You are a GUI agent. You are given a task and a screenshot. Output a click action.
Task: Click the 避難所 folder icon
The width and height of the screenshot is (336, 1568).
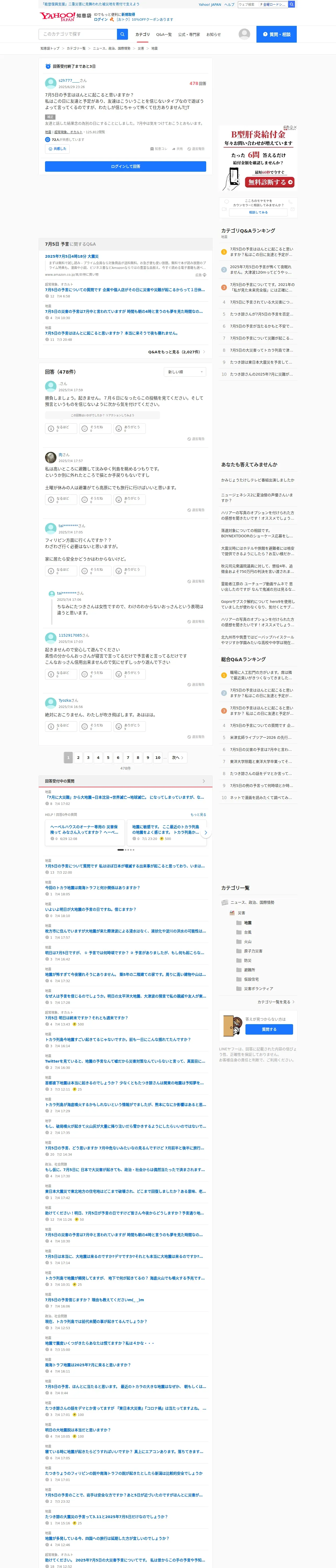(239, 970)
